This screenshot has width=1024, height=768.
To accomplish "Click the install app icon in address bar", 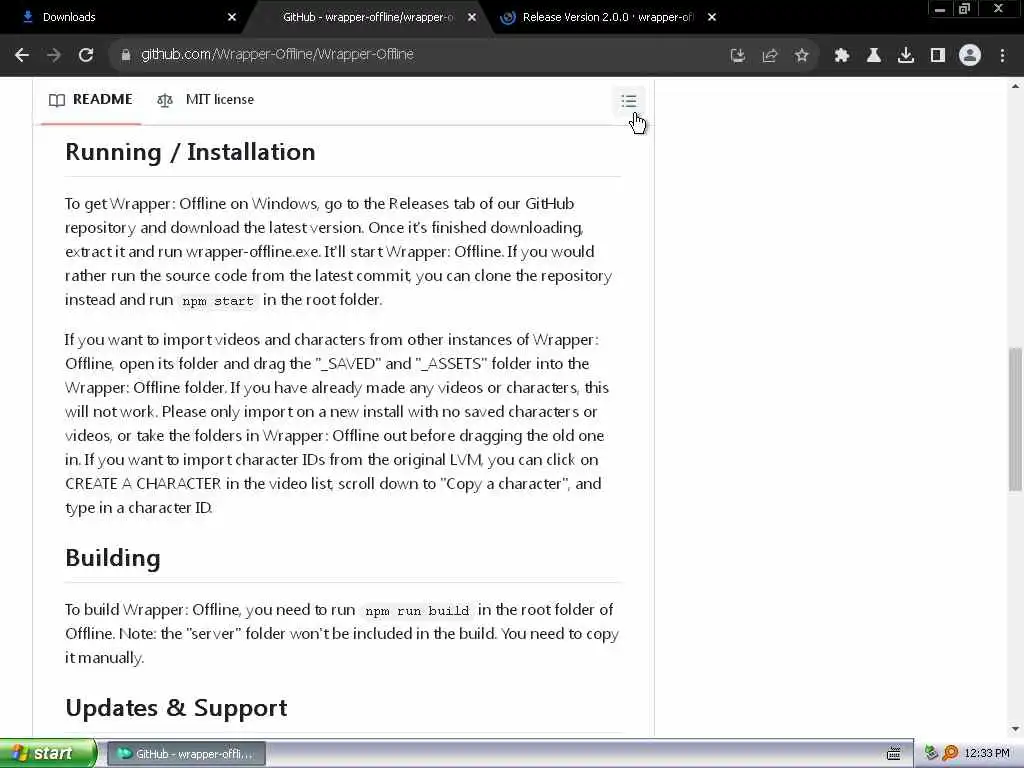I will 737,56.
